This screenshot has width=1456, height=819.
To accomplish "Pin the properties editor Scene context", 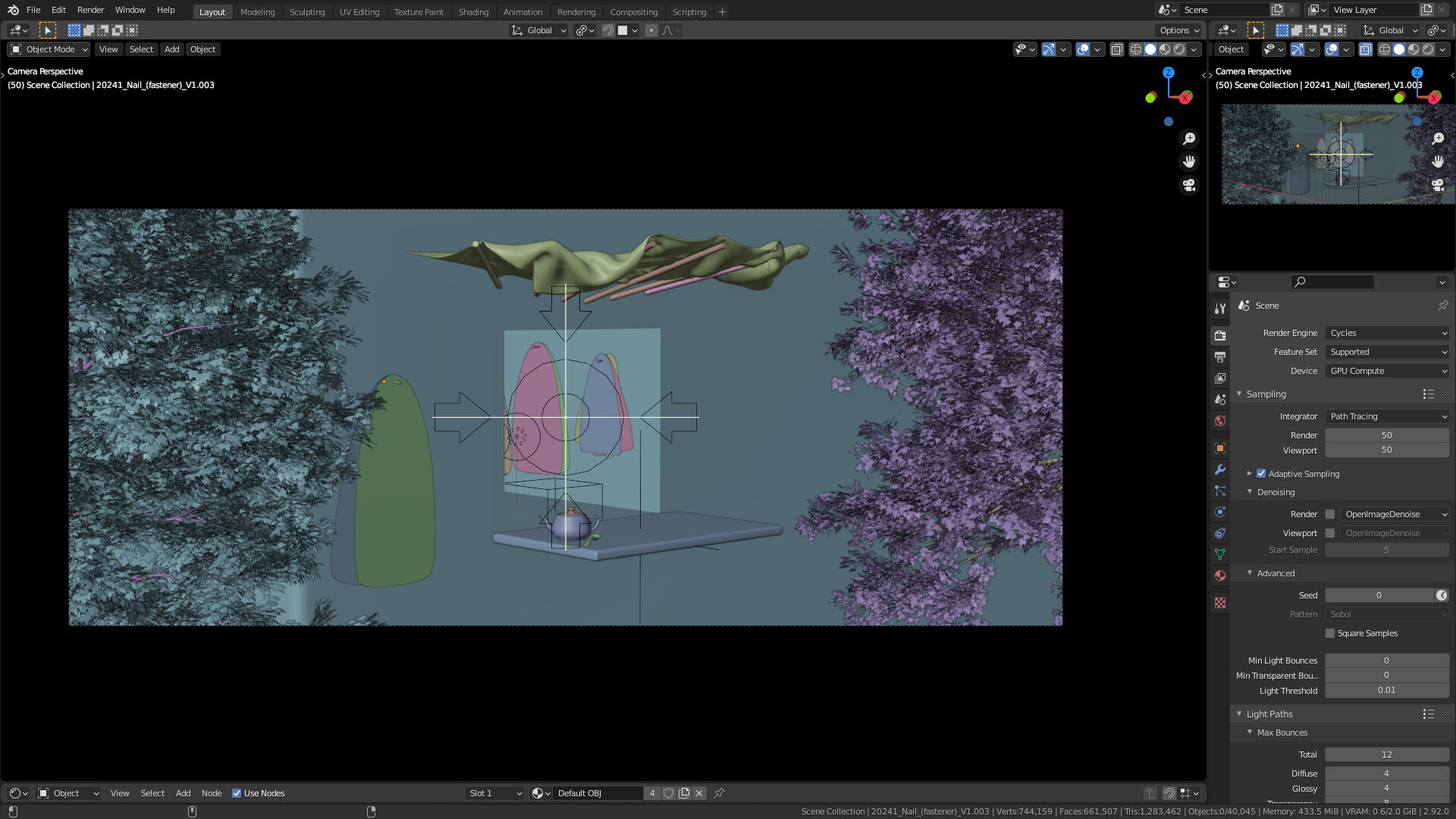I will point(1442,306).
